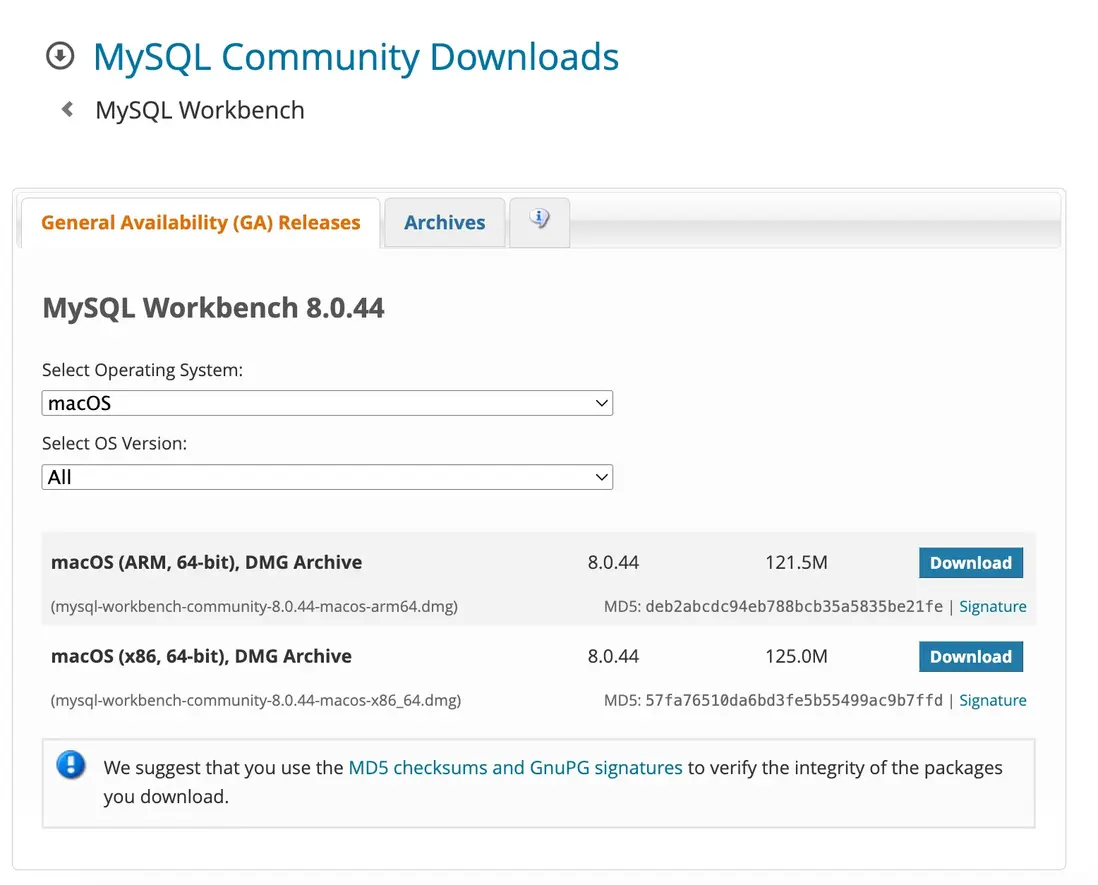Expand the Select OS Version dropdown

[x=327, y=478]
